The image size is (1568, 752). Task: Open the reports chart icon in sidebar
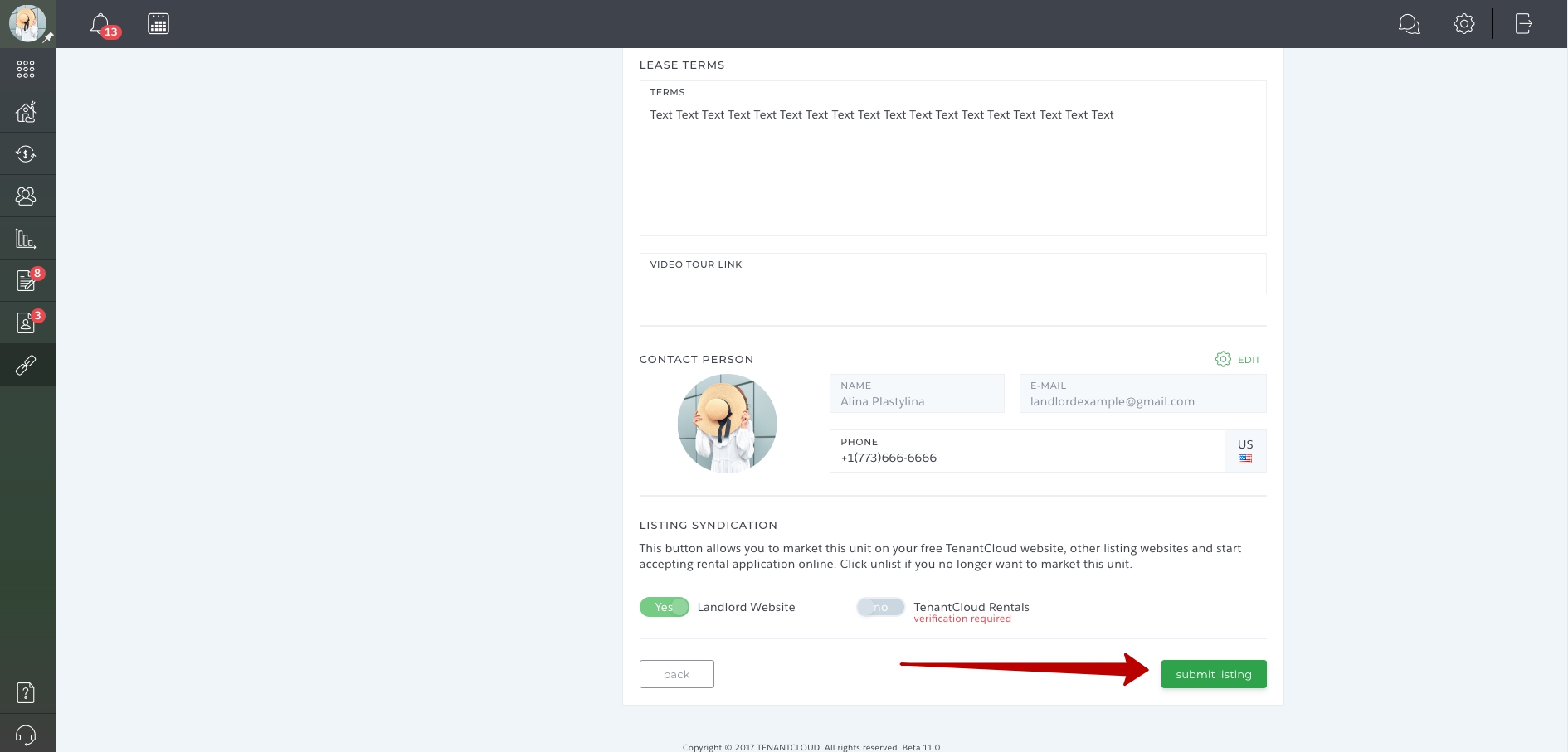(26, 239)
